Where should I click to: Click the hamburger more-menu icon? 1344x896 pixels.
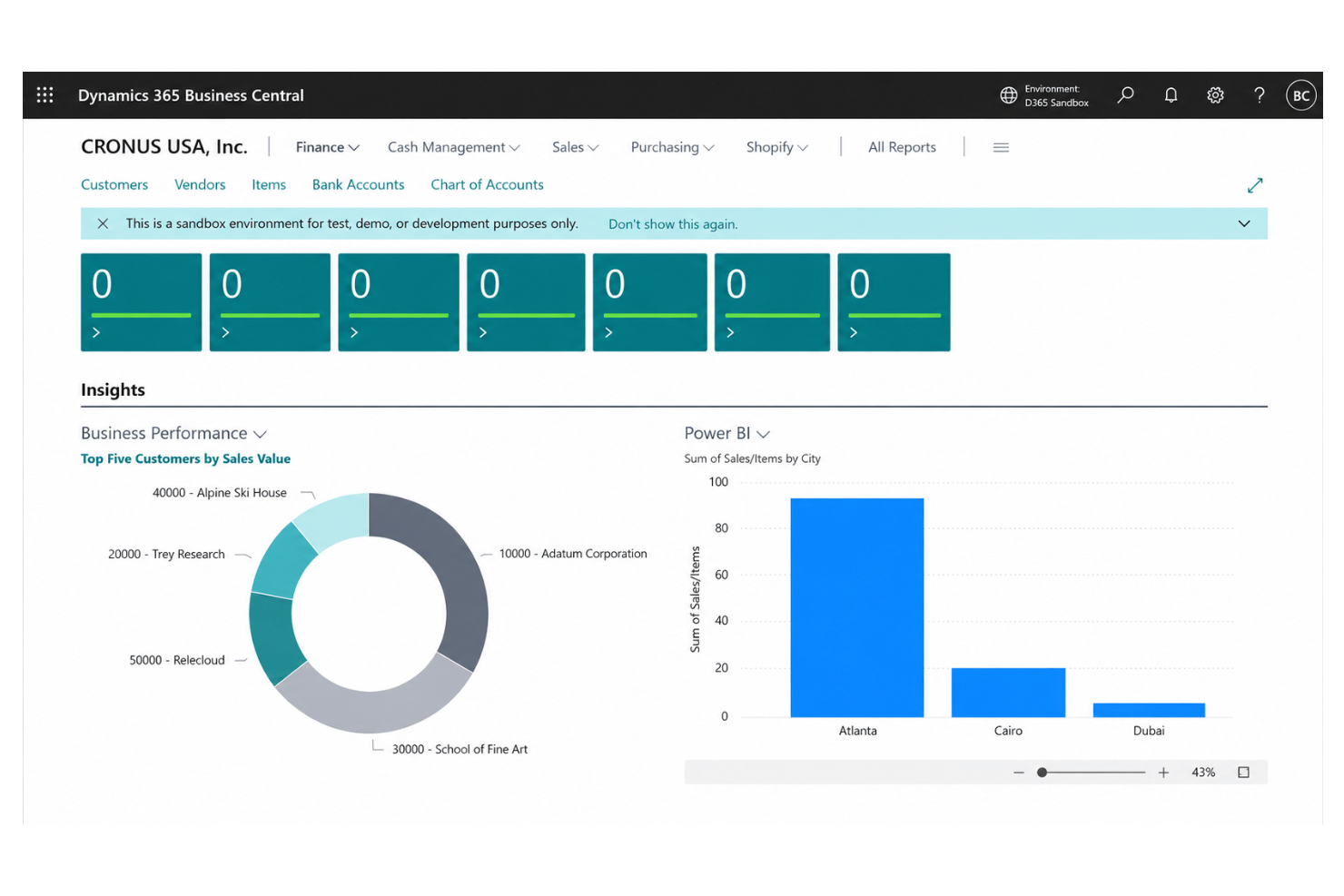1001,147
